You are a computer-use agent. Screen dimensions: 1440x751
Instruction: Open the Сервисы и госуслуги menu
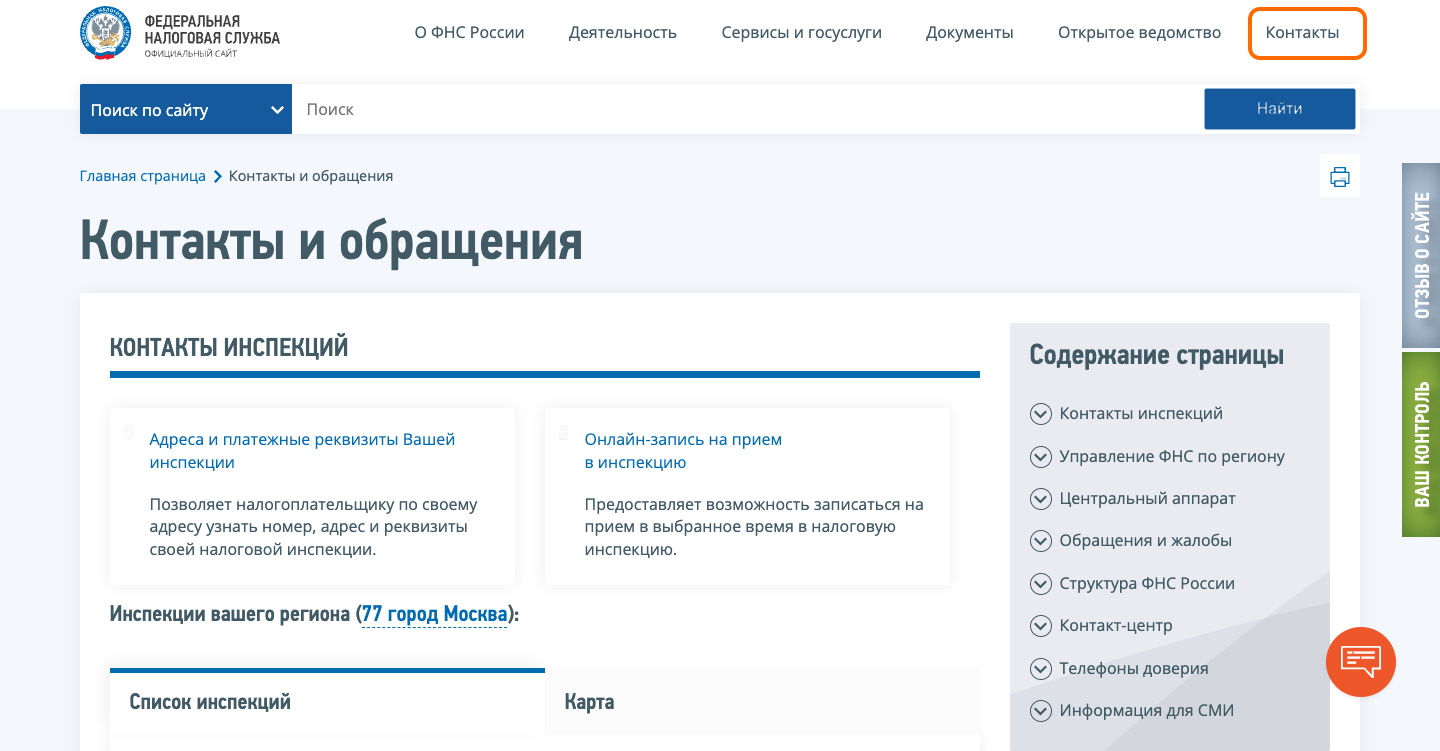point(801,33)
